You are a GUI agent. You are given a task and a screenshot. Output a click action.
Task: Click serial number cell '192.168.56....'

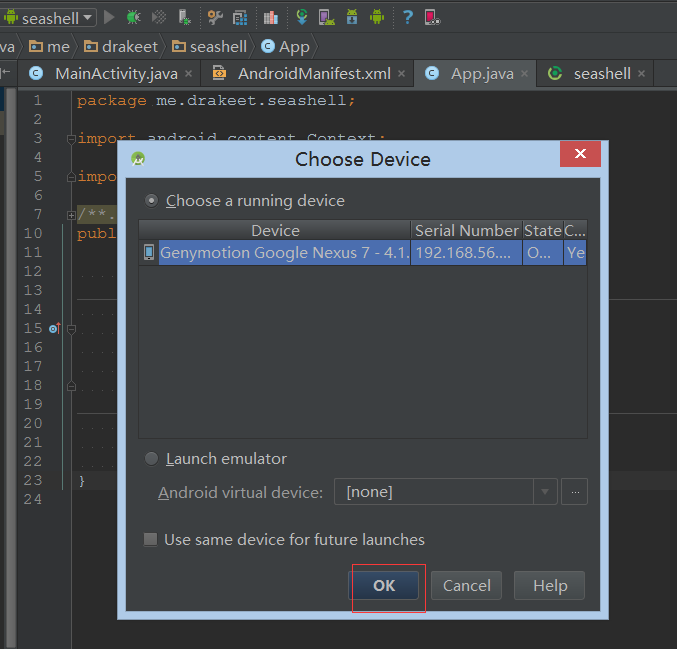pos(466,253)
